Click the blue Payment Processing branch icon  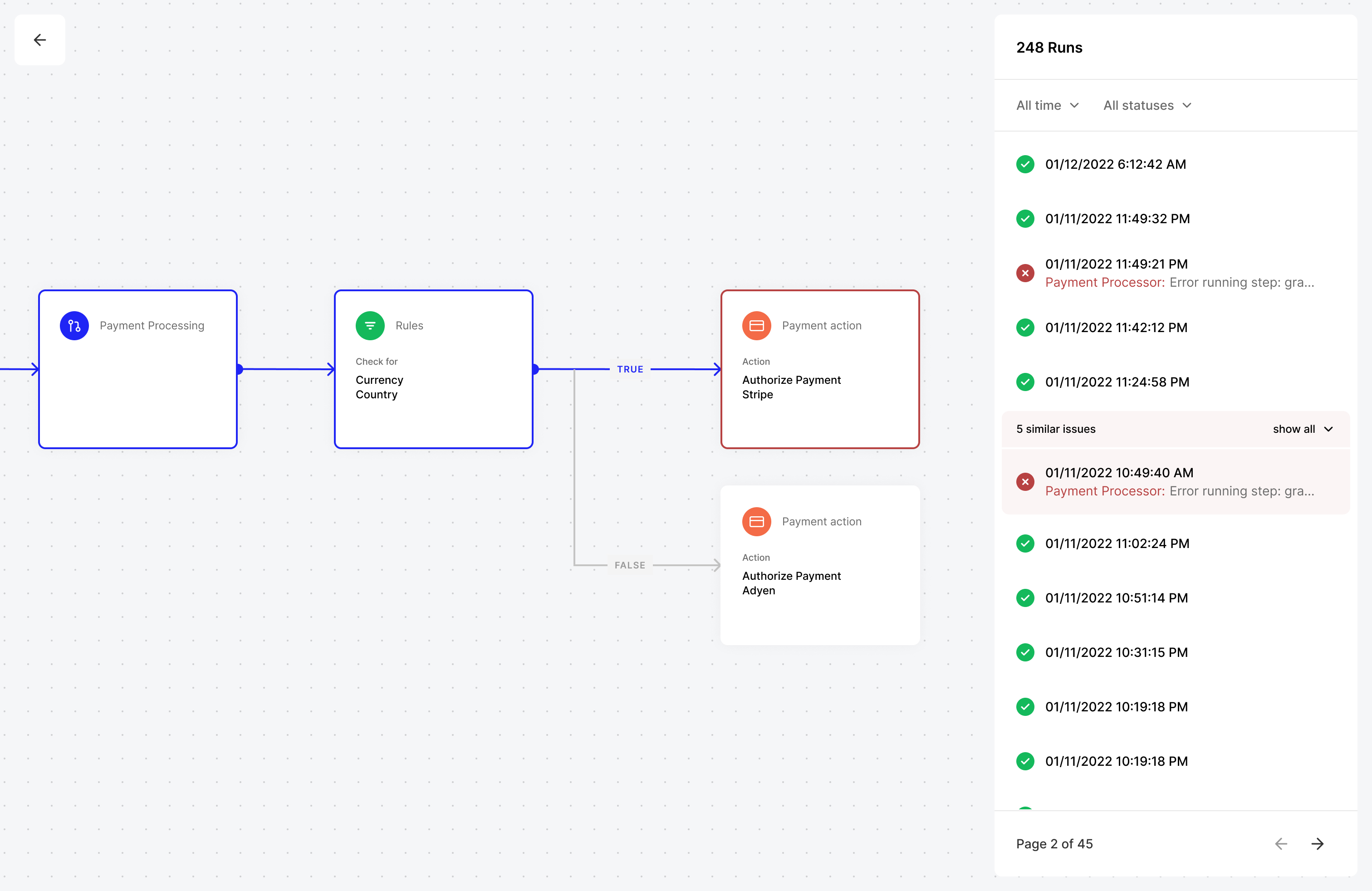coord(74,326)
